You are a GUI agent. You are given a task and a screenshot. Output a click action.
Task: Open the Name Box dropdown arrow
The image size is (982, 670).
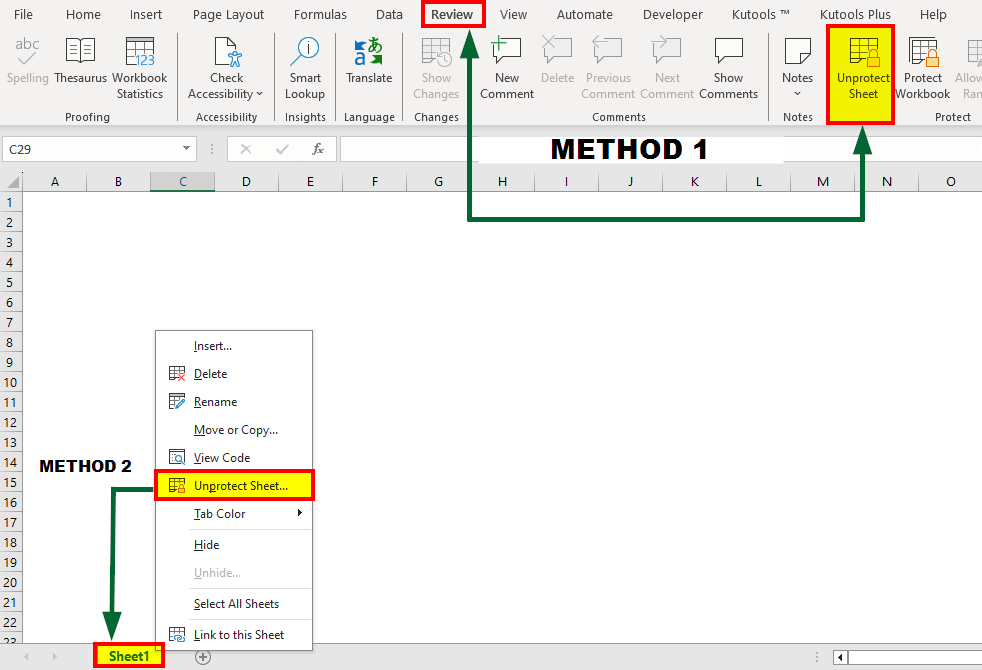tap(186, 148)
